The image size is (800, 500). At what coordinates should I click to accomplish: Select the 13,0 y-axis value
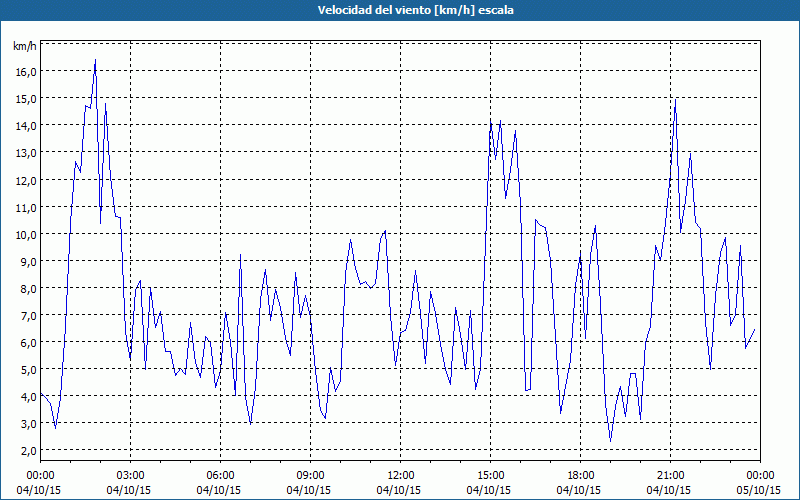pyautogui.click(x=26, y=153)
